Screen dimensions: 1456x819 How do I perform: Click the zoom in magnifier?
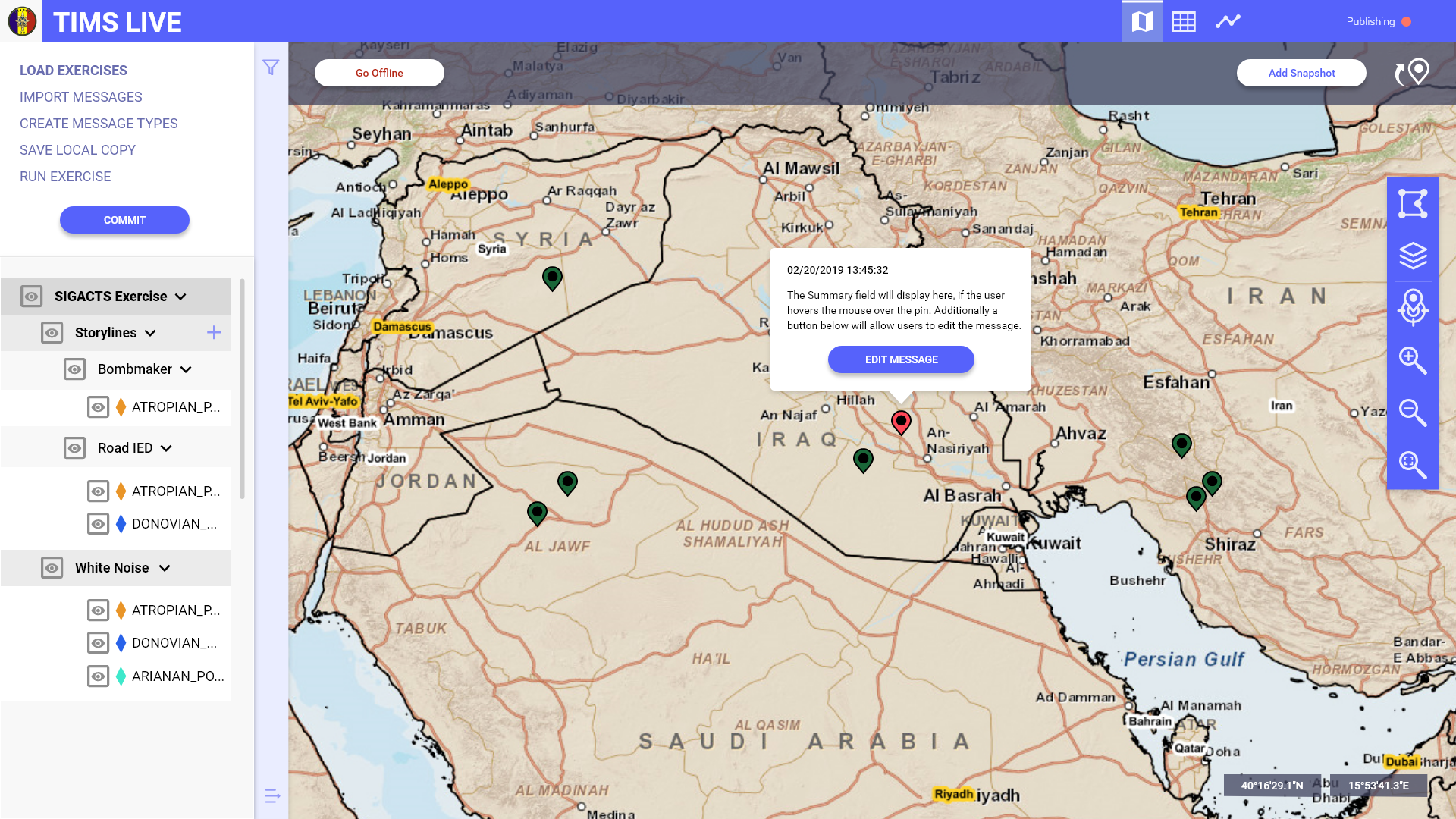pyautogui.click(x=1412, y=360)
